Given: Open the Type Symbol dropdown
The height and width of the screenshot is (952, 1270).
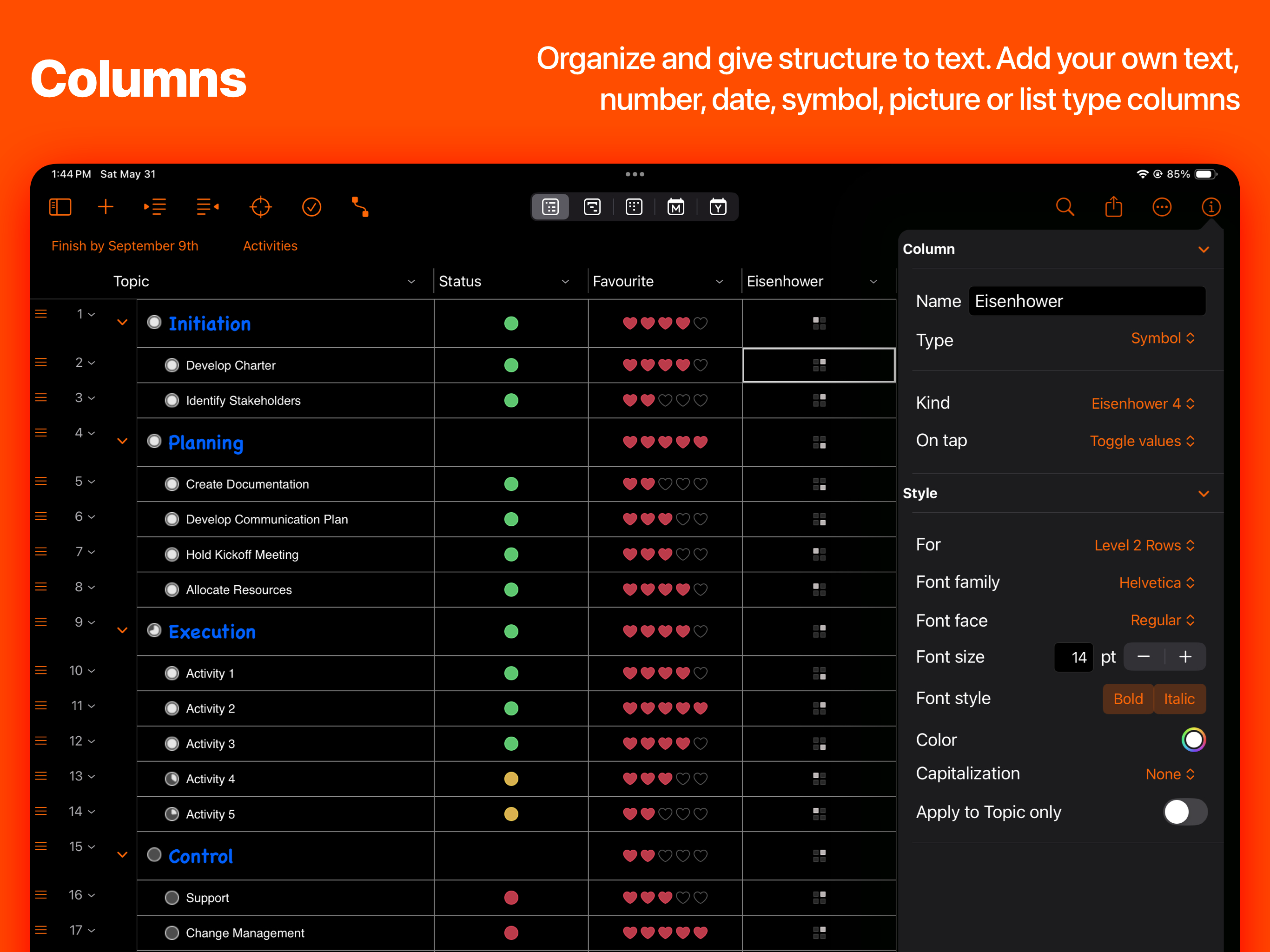Looking at the screenshot, I should [1163, 338].
